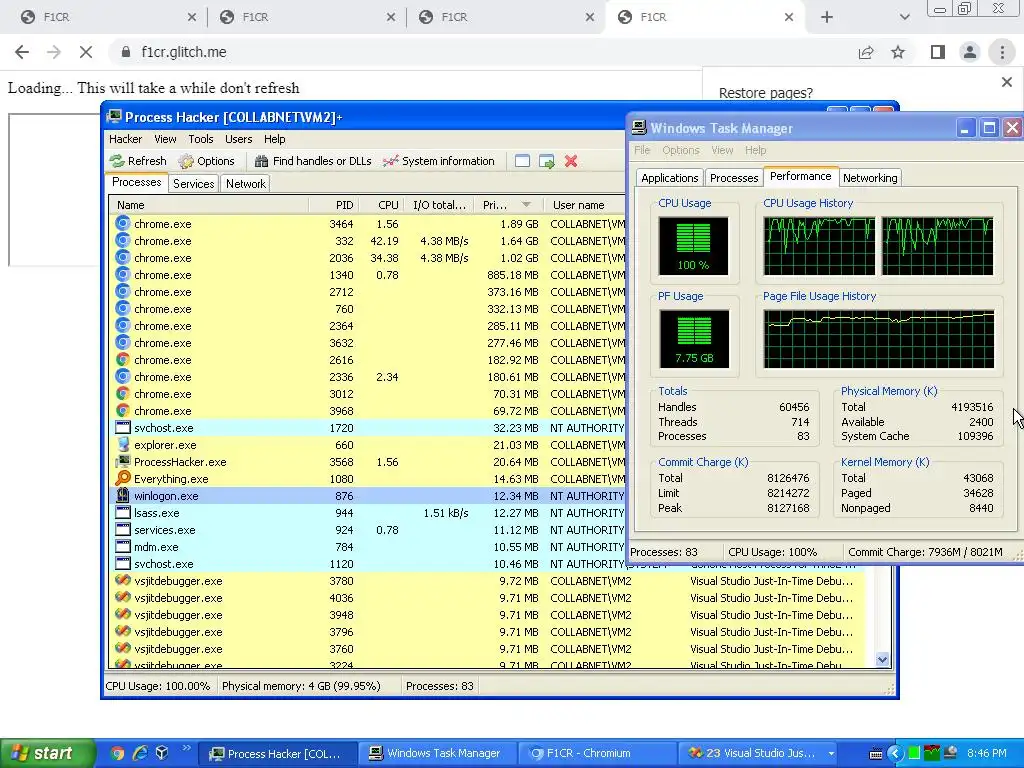
Task: Click the Chrome forward arrow
Action: point(54,52)
